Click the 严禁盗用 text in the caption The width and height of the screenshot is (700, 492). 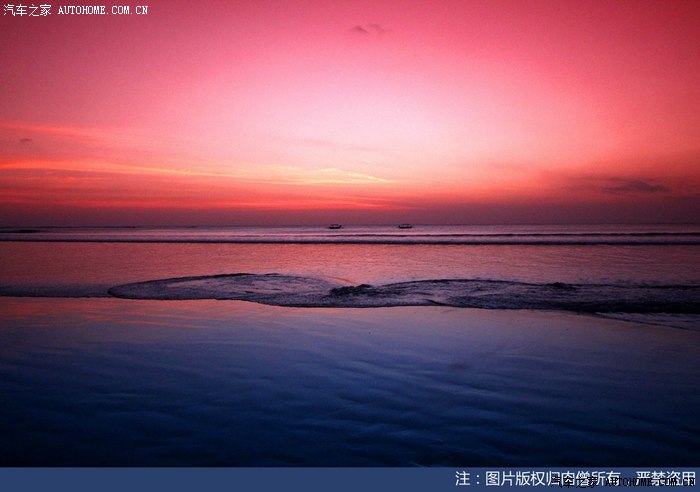pos(666,479)
